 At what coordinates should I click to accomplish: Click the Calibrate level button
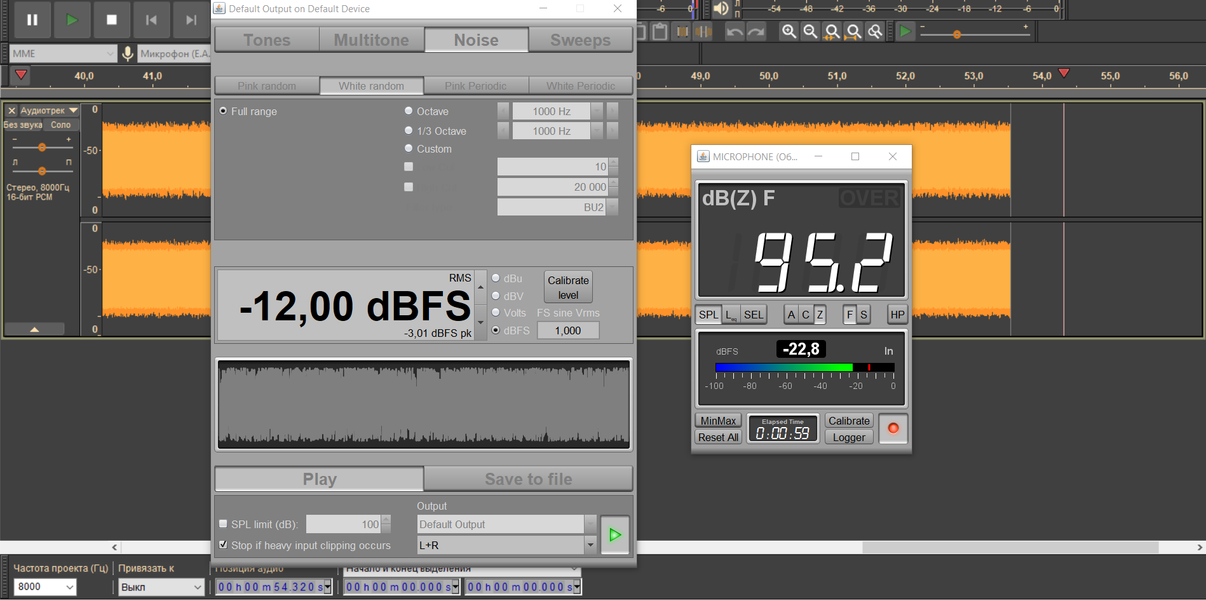point(568,287)
